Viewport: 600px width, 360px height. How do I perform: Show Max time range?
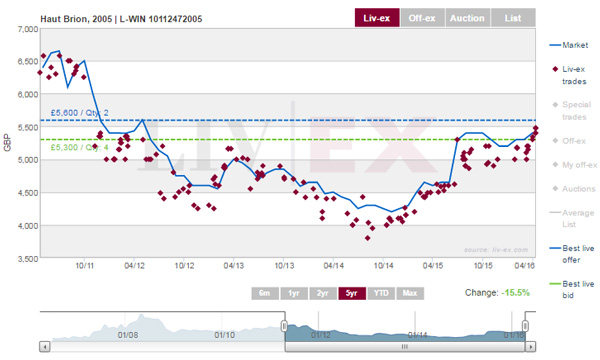[410, 293]
